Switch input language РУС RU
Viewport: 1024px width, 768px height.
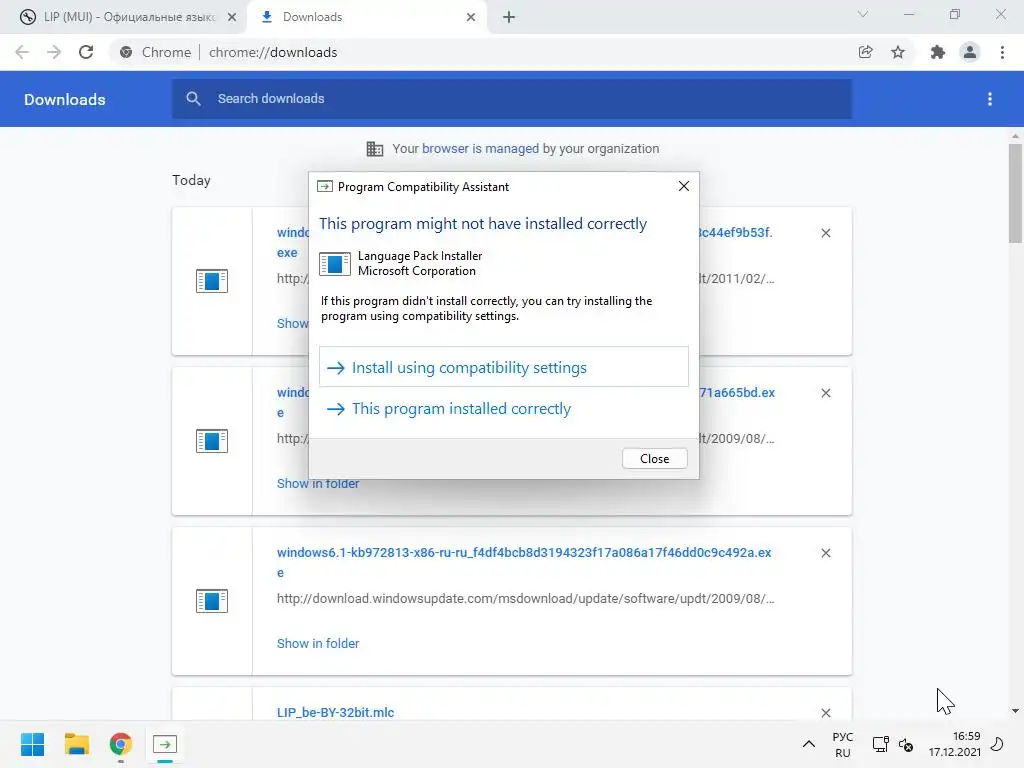tap(842, 744)
